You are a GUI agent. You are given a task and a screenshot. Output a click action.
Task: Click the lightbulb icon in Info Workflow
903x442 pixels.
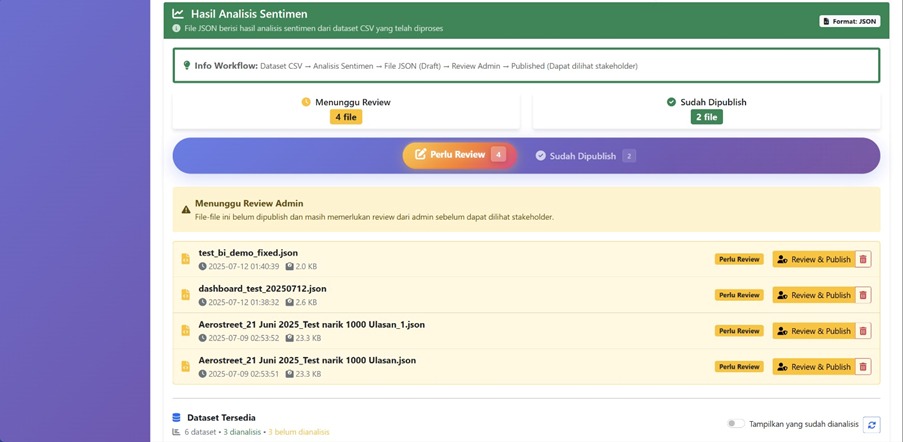(187, 66)
